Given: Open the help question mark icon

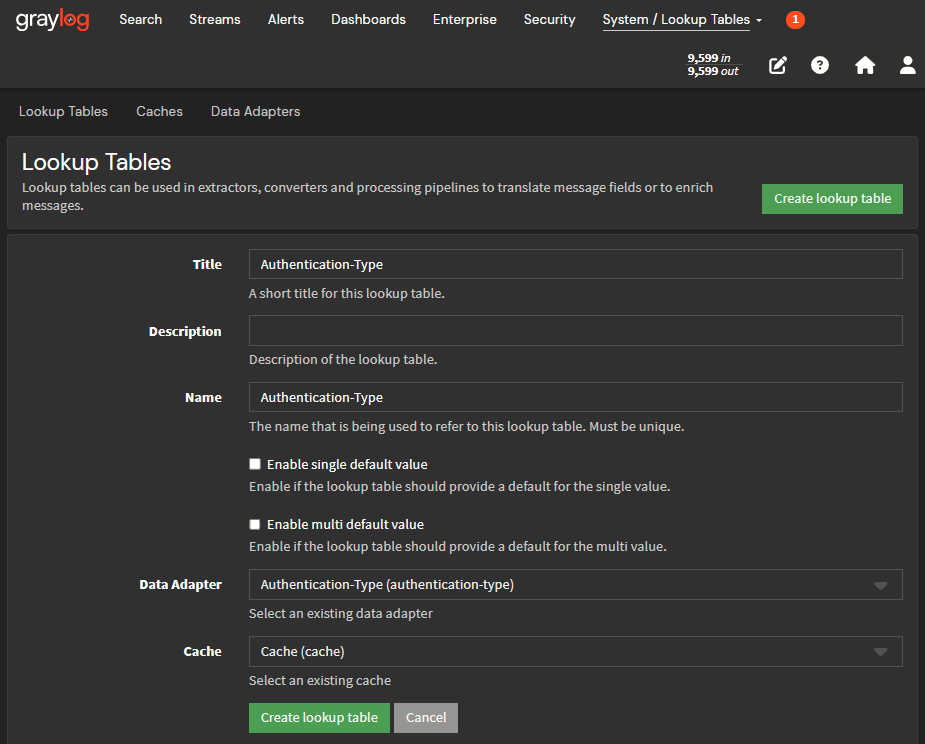Looking at the screenshot, I should click(820, 65).
